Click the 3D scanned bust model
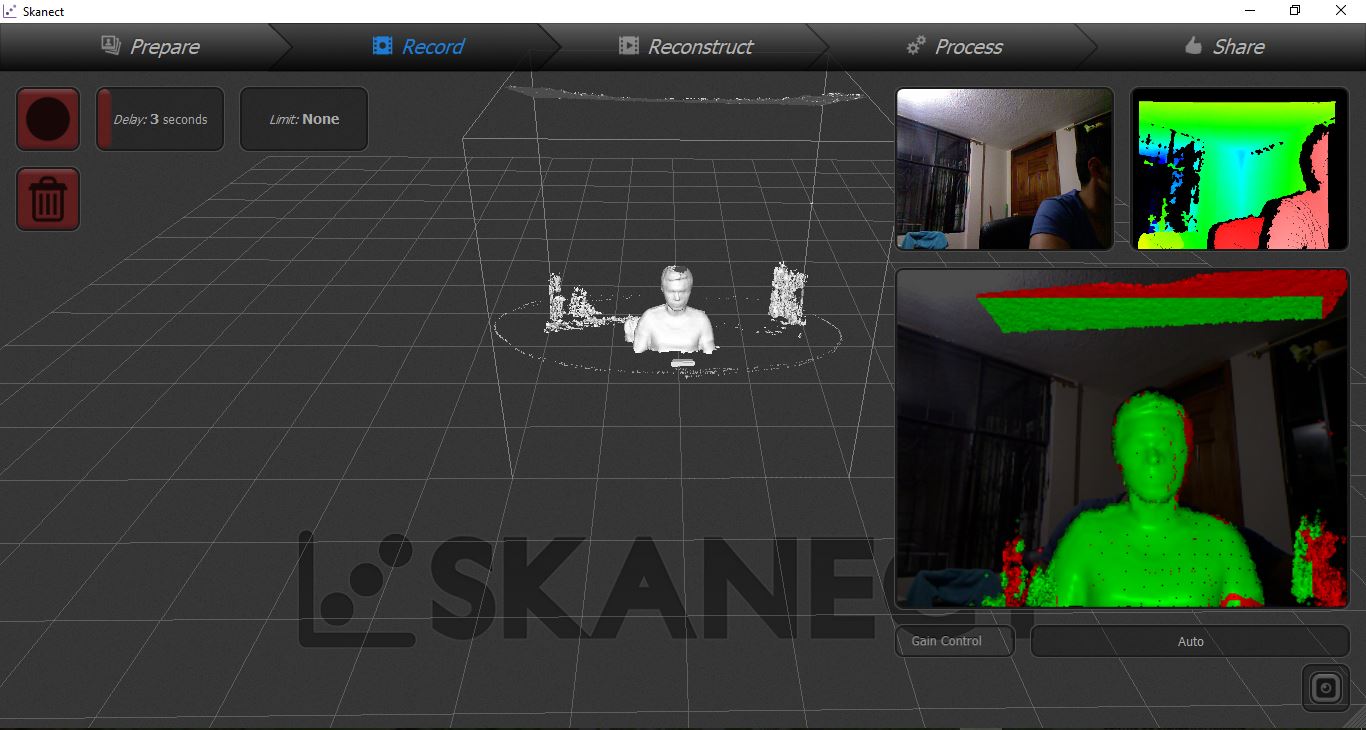1366x730 pixels. pyautogui.click(x=675, y=310)
